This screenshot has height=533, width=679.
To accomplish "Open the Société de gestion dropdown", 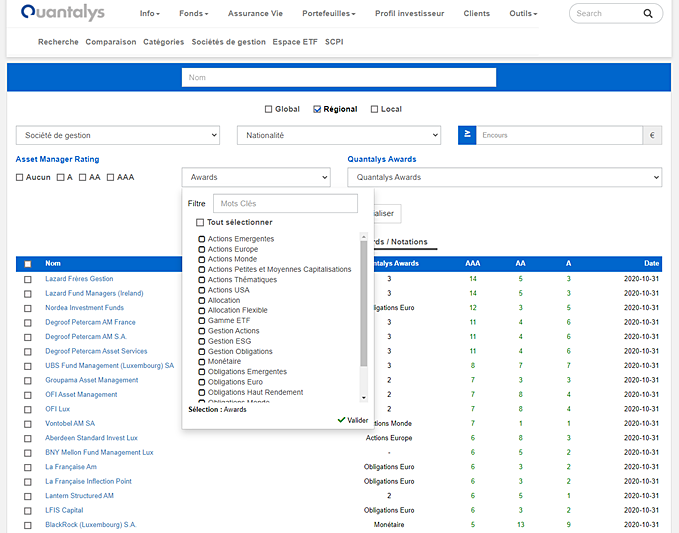I will pyautogui.click(x=118, y=135).
